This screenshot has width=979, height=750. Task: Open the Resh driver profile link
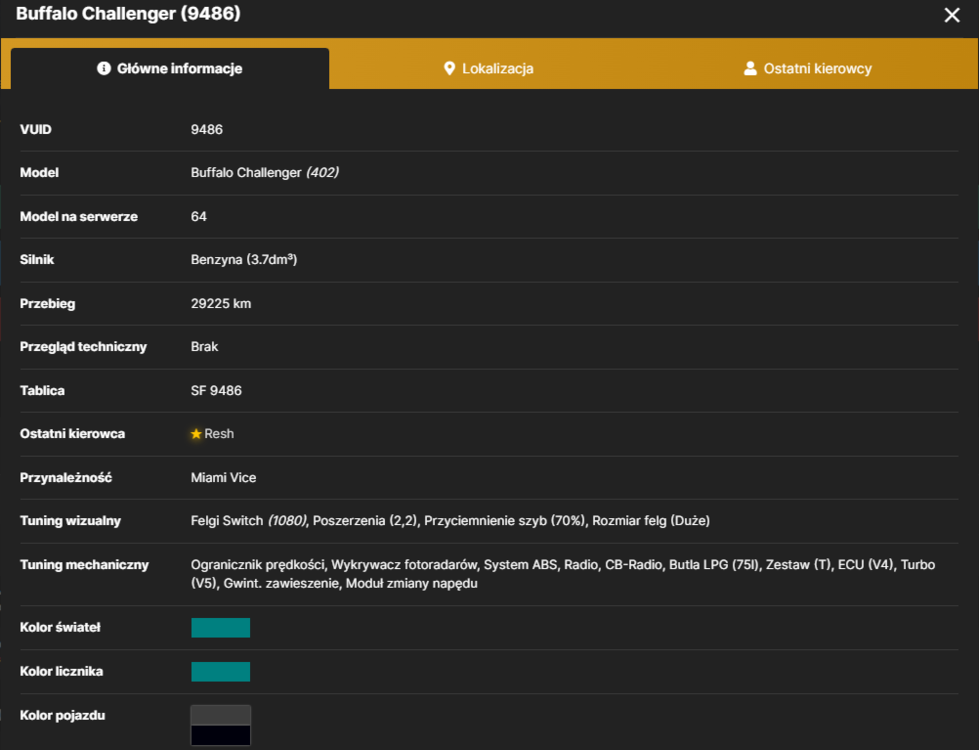(x=219, y=433)
